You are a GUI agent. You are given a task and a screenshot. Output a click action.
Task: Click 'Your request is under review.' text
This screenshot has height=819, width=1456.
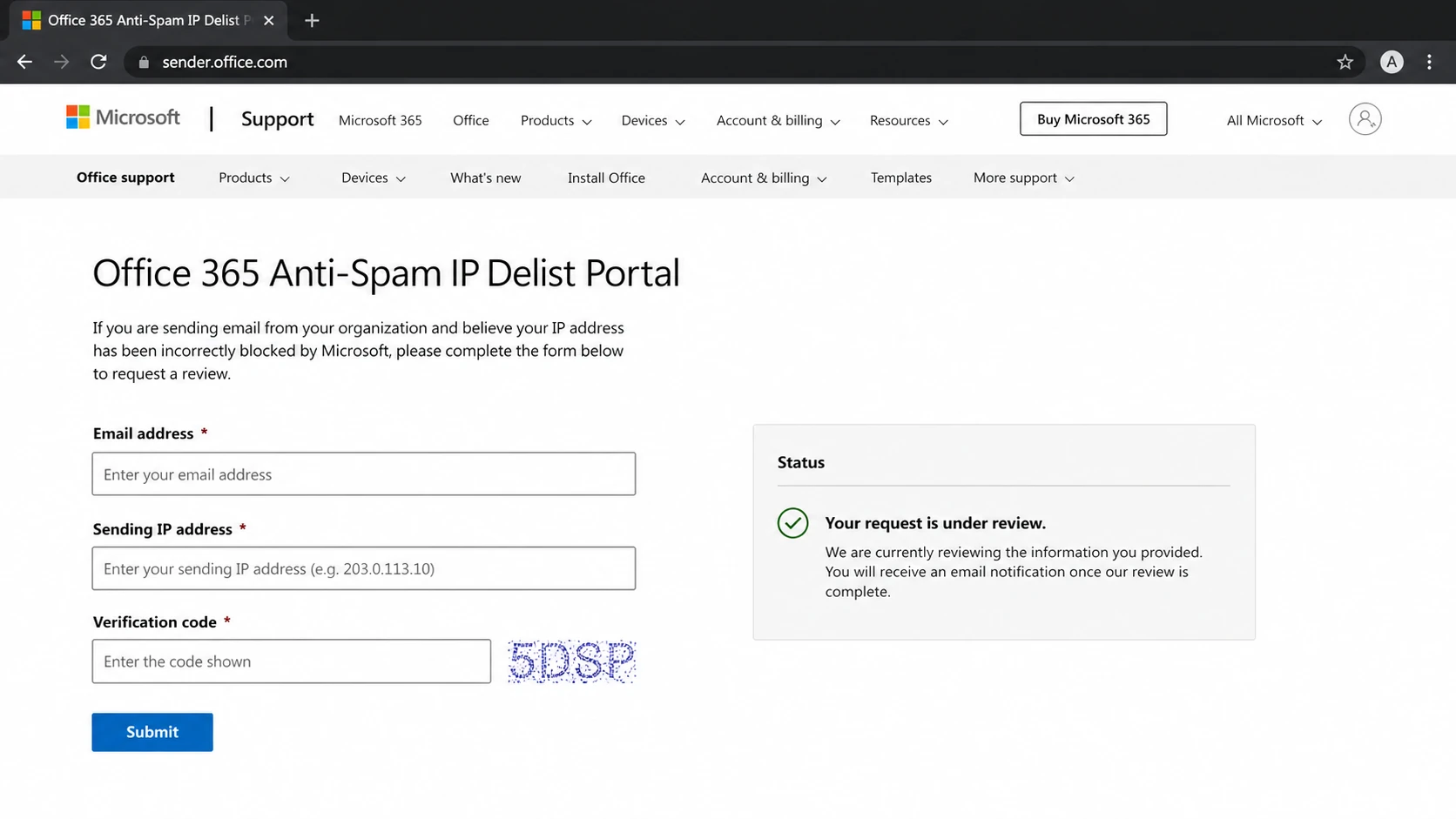935,523
